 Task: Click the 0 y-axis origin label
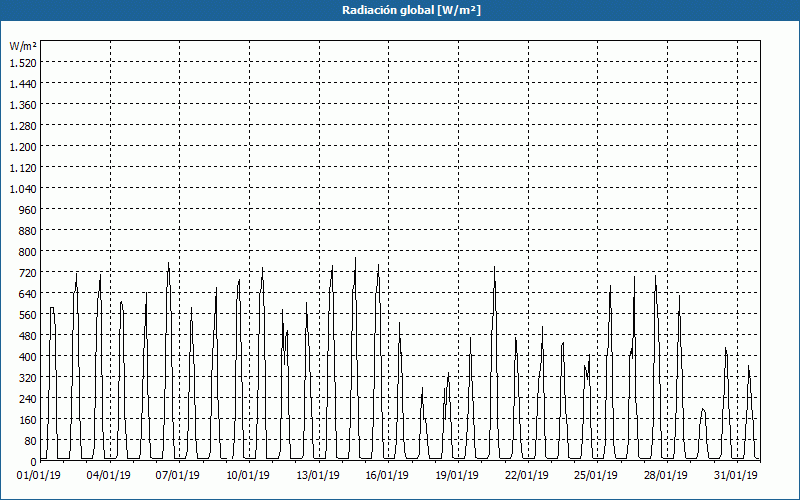click(34, 462)
